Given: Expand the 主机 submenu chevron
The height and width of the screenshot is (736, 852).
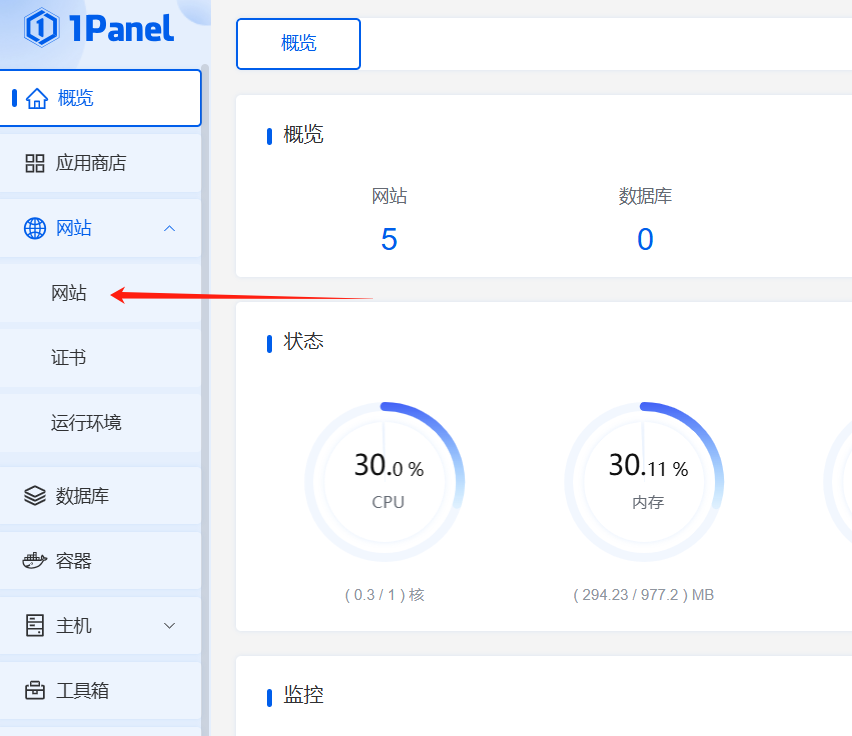Looking at the screenshot, I should 170,625.
